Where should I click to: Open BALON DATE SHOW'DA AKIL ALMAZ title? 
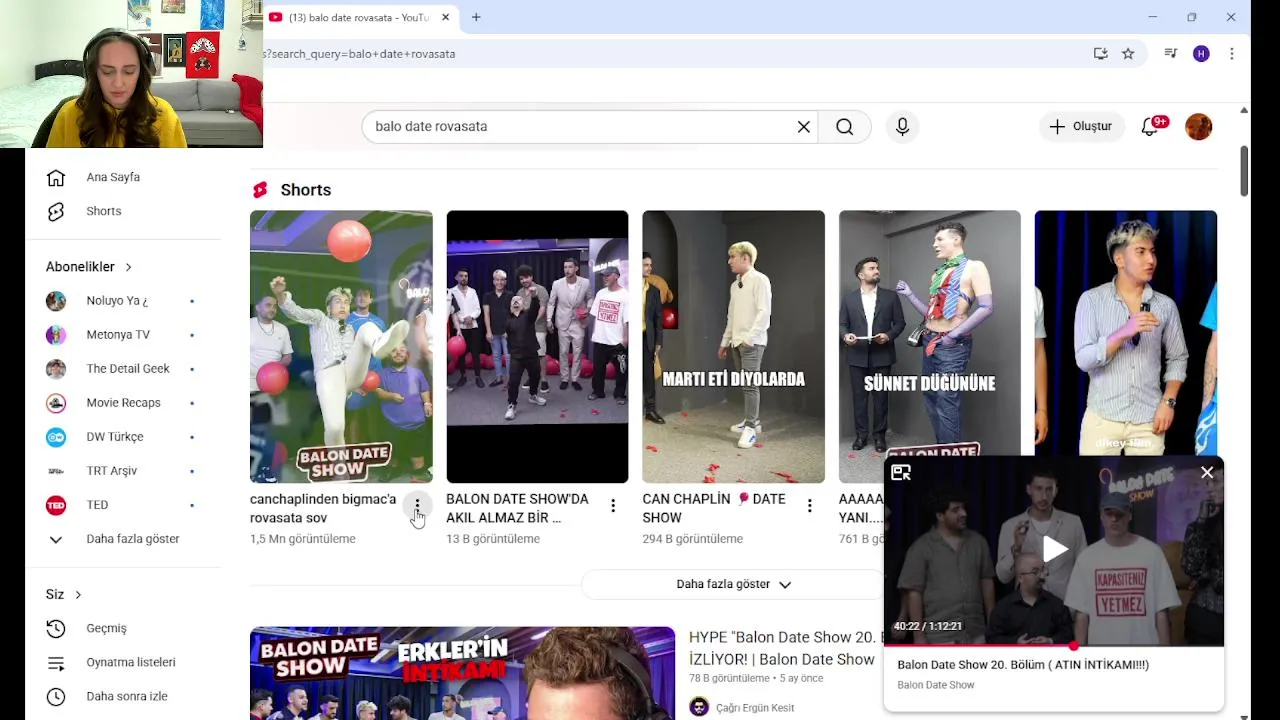click(x=517, y=508)
